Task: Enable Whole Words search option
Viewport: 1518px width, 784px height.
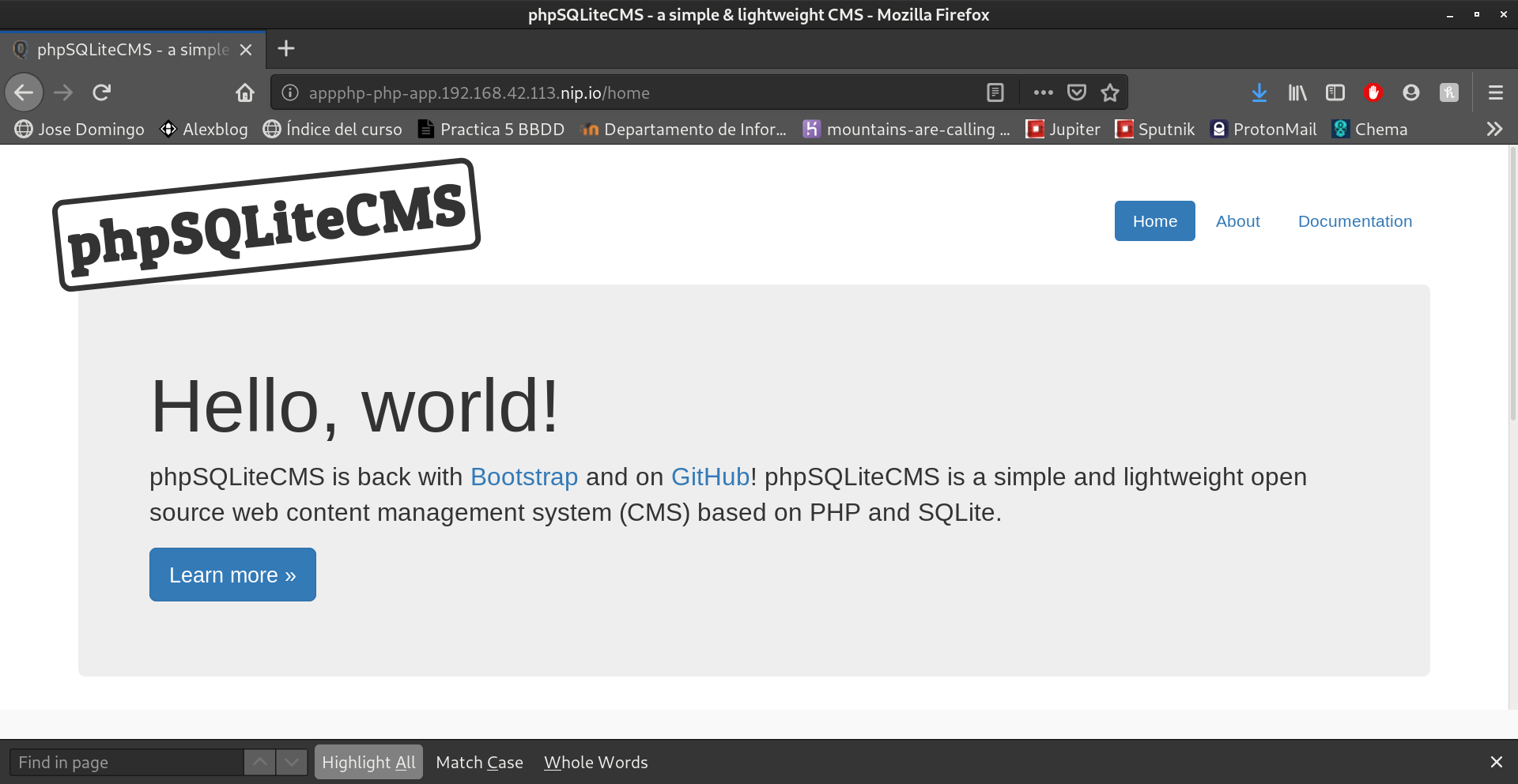Action: [x=595, y=762]
